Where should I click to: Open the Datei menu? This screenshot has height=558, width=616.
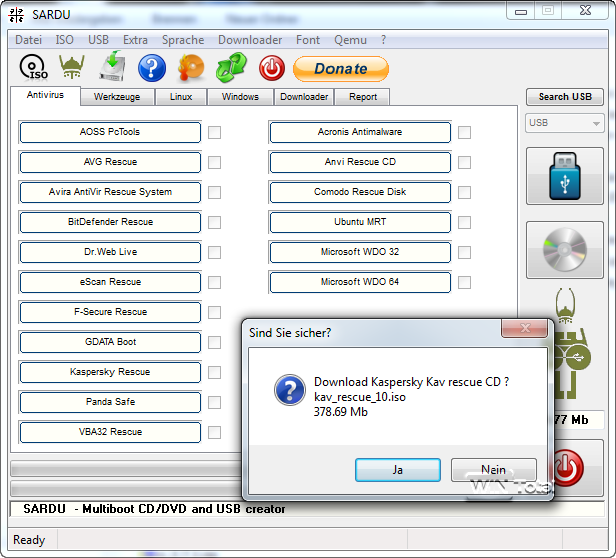[28, 40]
